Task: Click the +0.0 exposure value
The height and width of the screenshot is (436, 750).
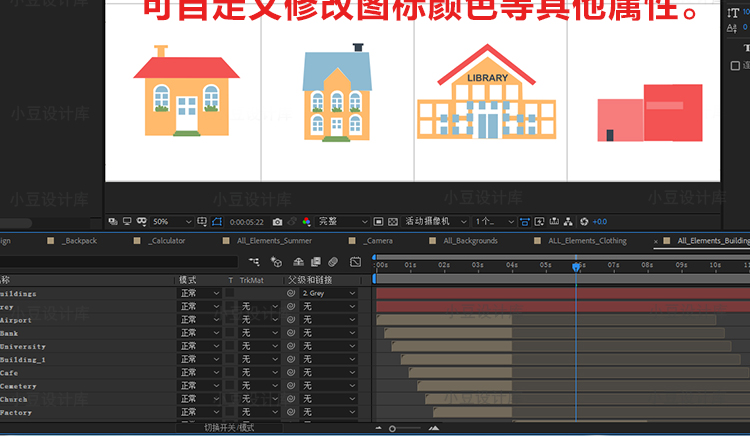Action: (600, 221)
